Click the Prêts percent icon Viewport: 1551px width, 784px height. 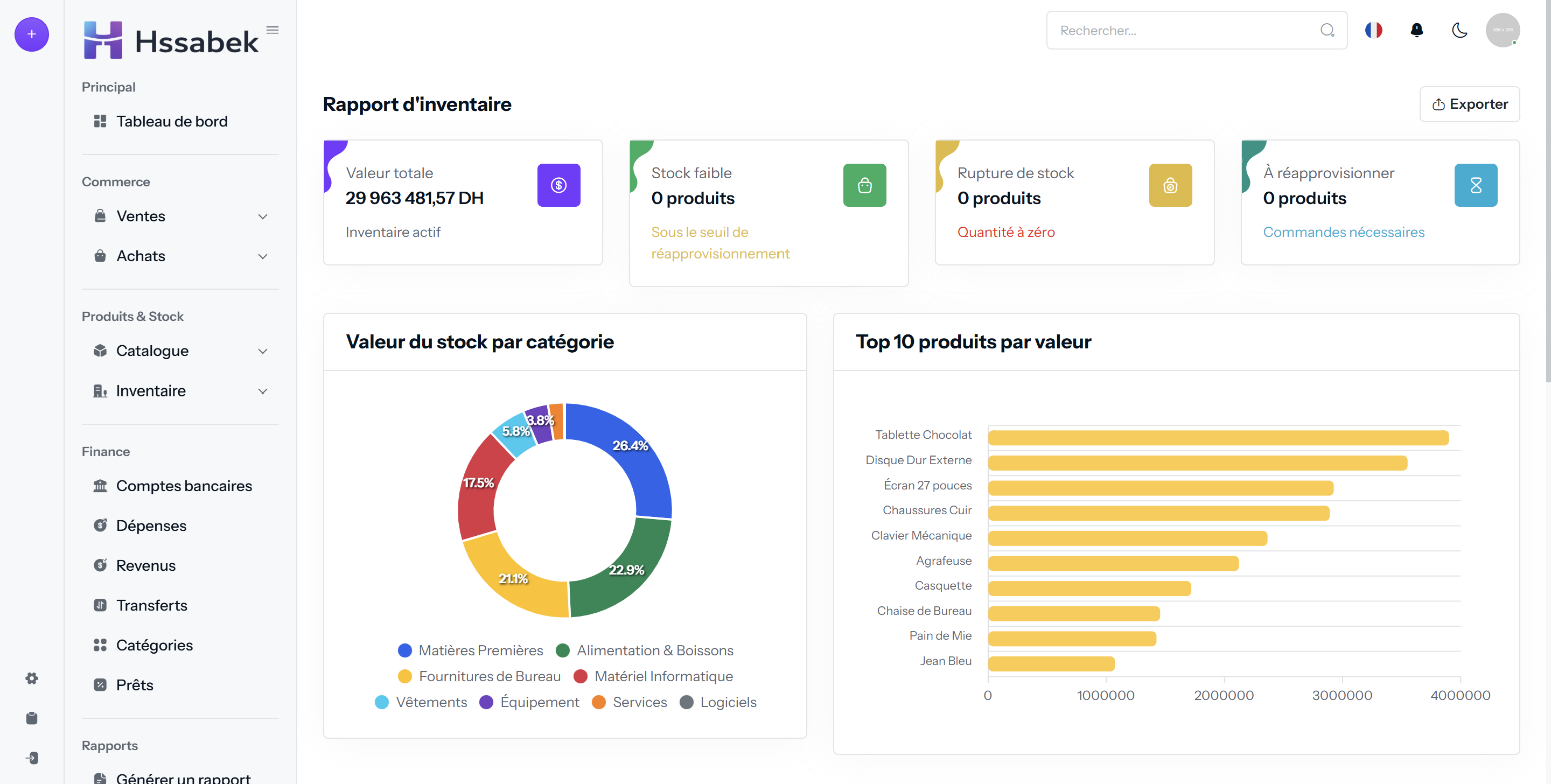click(100, 684)
